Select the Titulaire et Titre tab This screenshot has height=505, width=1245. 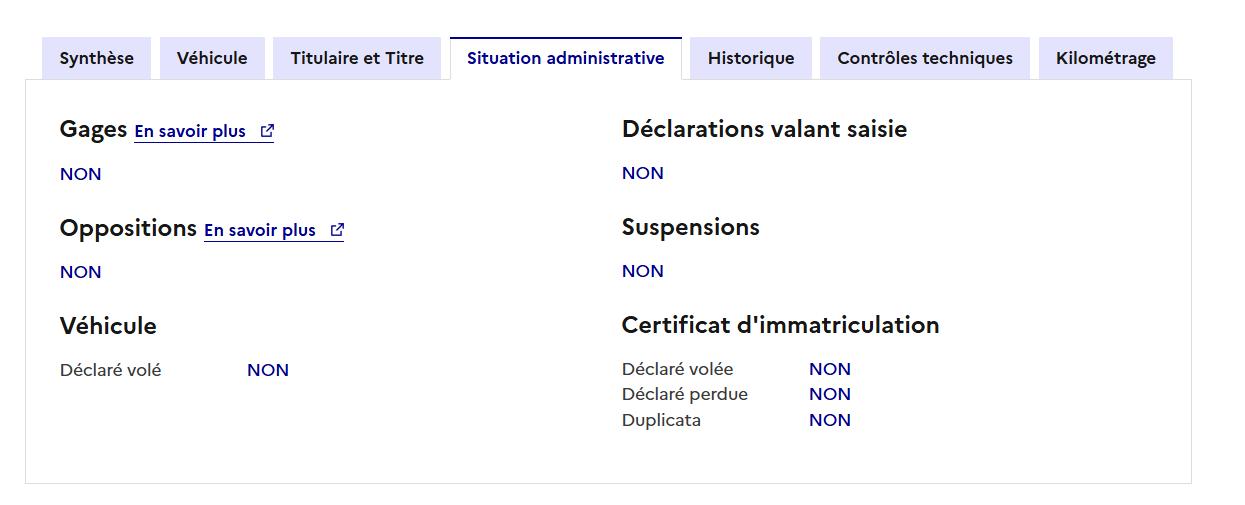pyautogui.click(x=357, y=58)
